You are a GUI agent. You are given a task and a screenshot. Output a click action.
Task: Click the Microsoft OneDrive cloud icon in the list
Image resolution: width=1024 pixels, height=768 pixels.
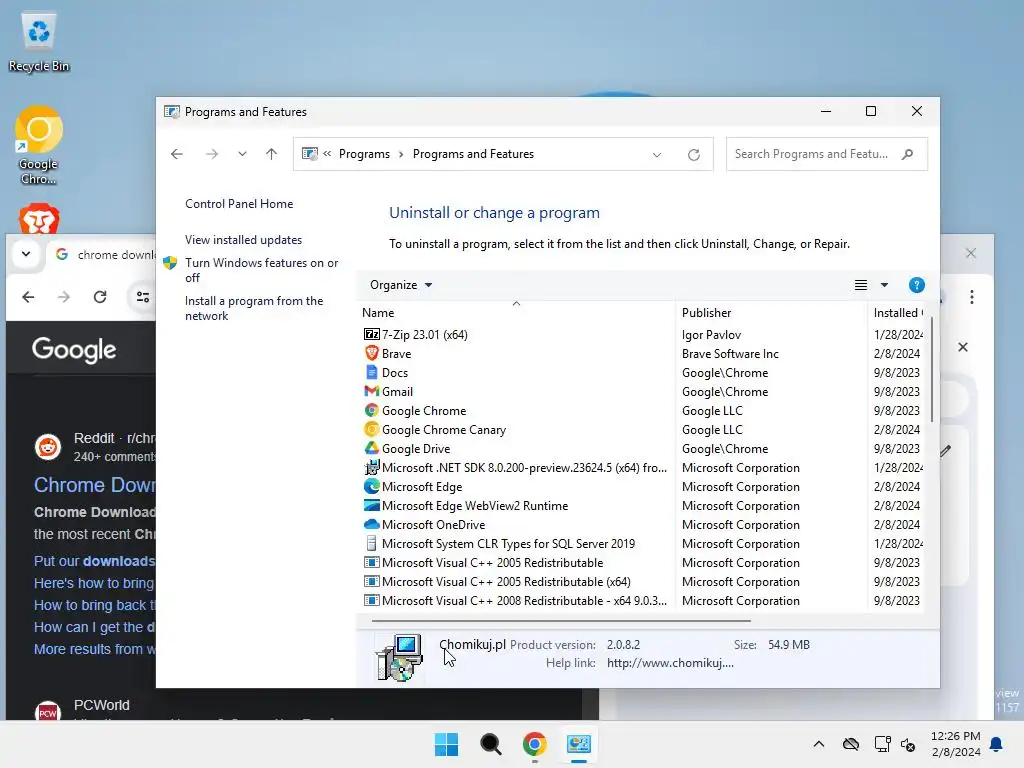click(x=371, y=524)
